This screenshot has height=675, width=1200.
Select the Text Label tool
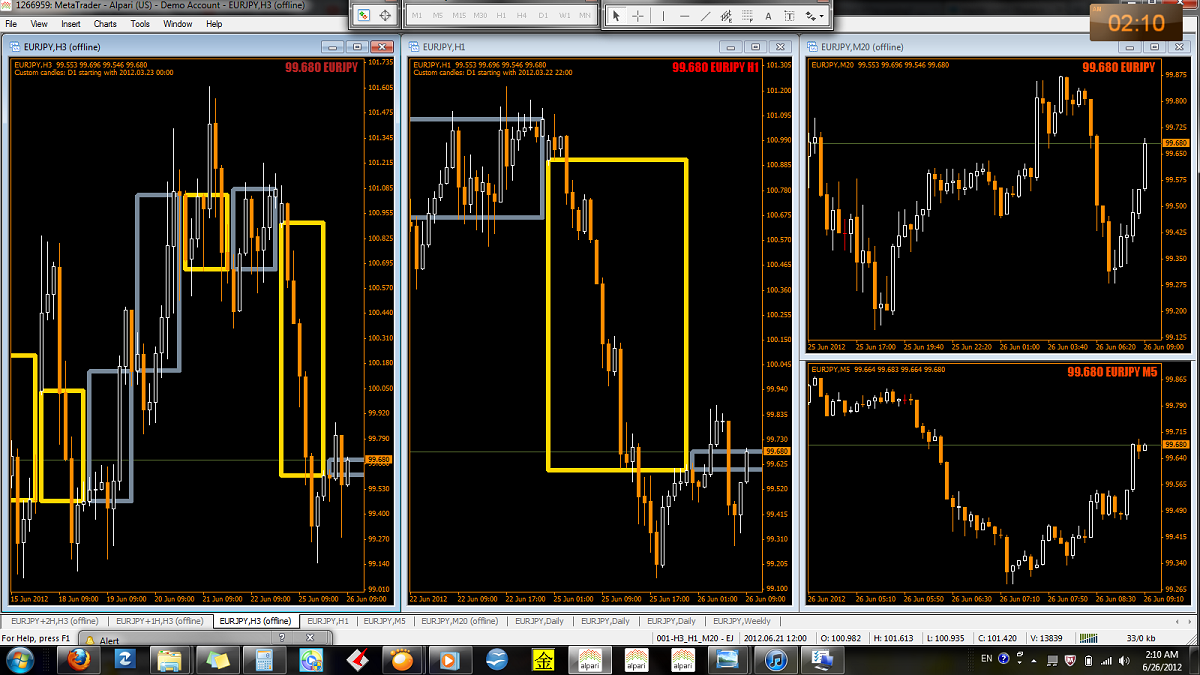pos(789,16)
